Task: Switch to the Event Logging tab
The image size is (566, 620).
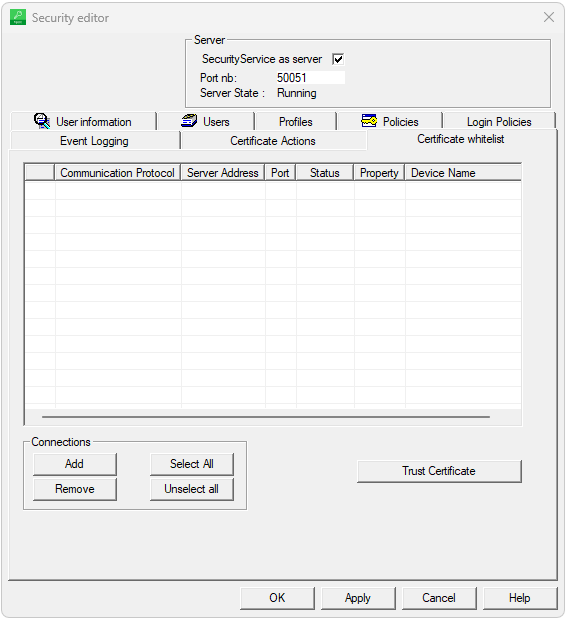Action: pyautogui.click(x=95, y=141)
